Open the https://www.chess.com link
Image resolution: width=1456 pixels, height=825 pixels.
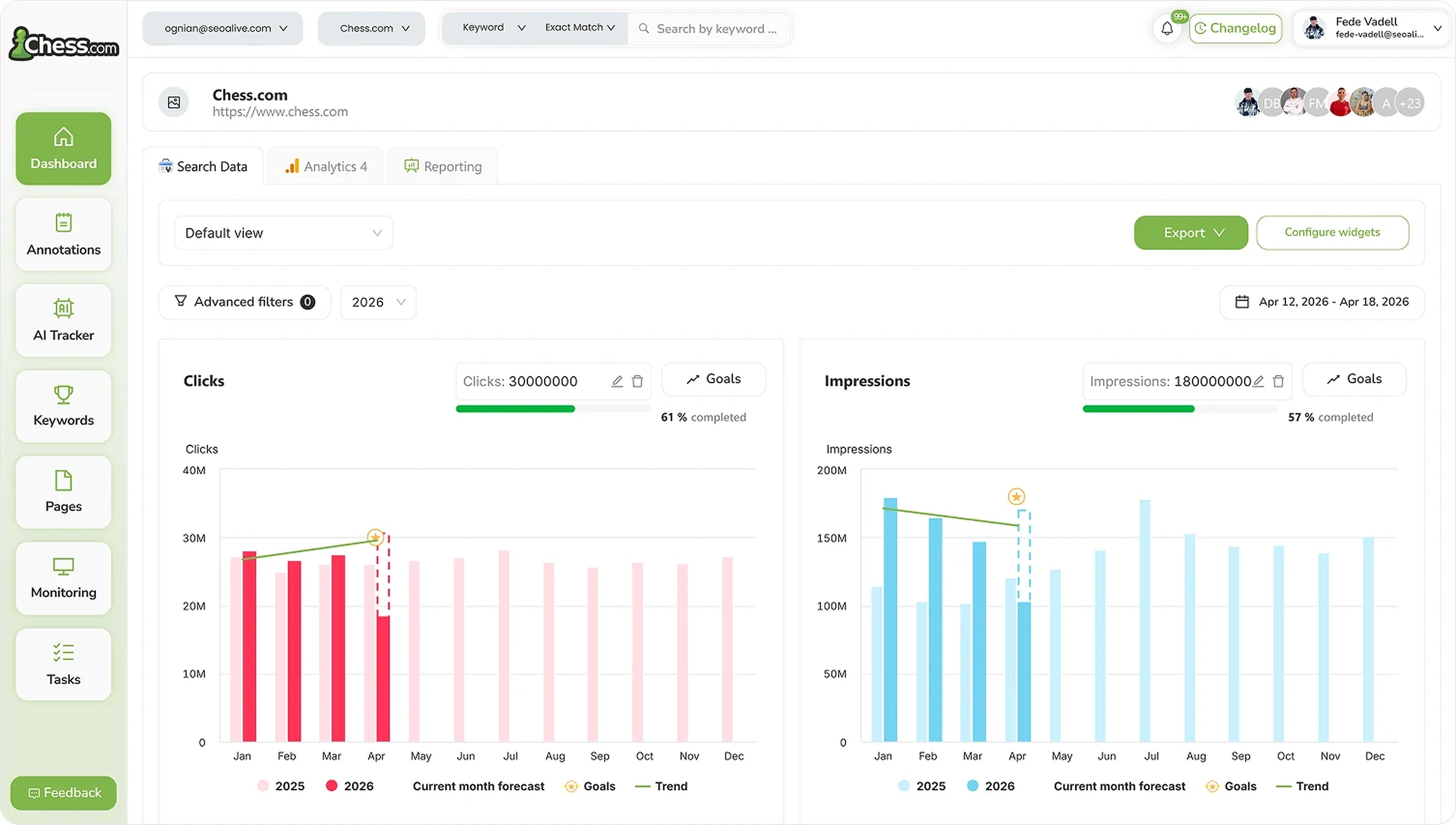pos(280,112)
